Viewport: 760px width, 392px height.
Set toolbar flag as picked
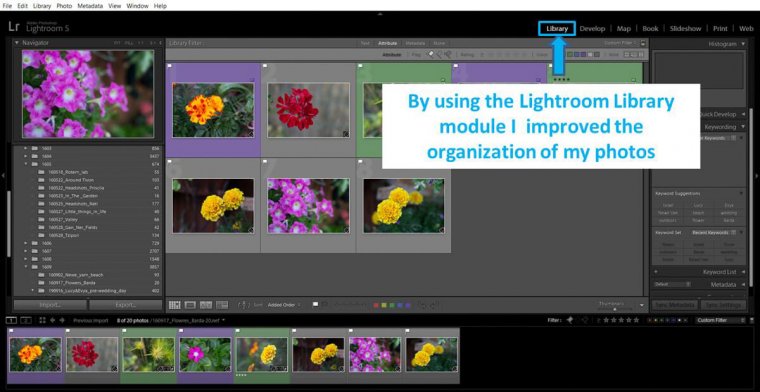coord(316,304)
